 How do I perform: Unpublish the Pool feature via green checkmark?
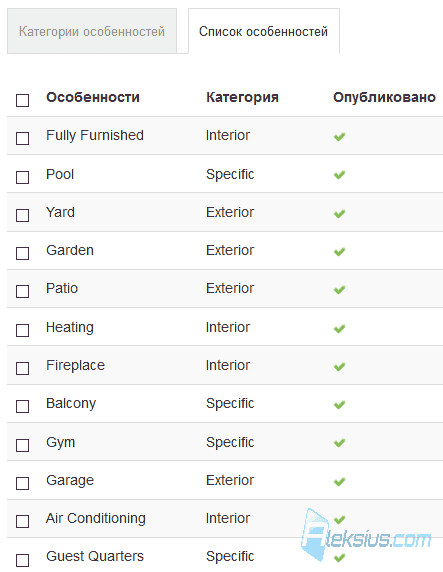pyautogui.click(x=339, y=175)
